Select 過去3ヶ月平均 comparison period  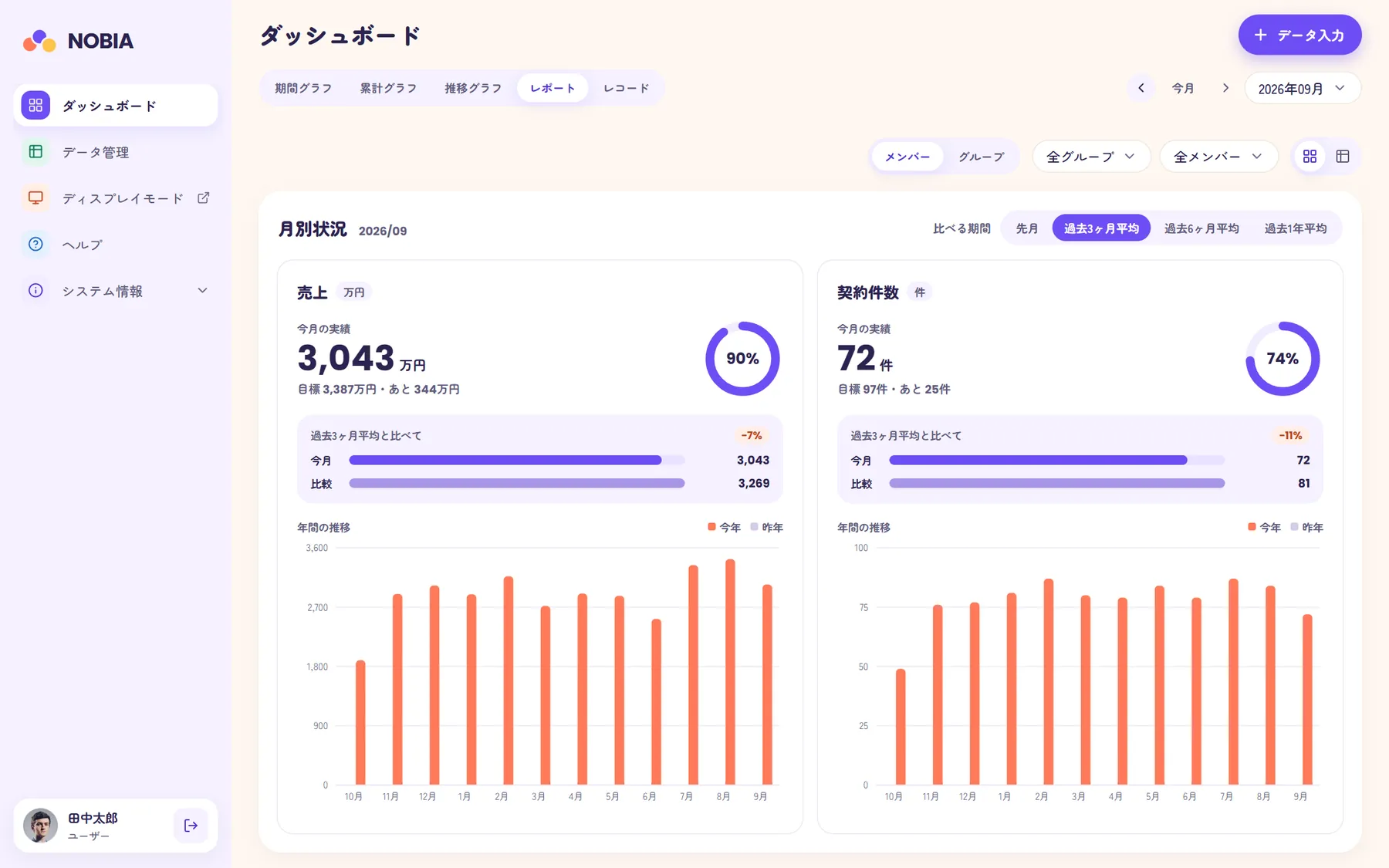(x=1101, y=228)
